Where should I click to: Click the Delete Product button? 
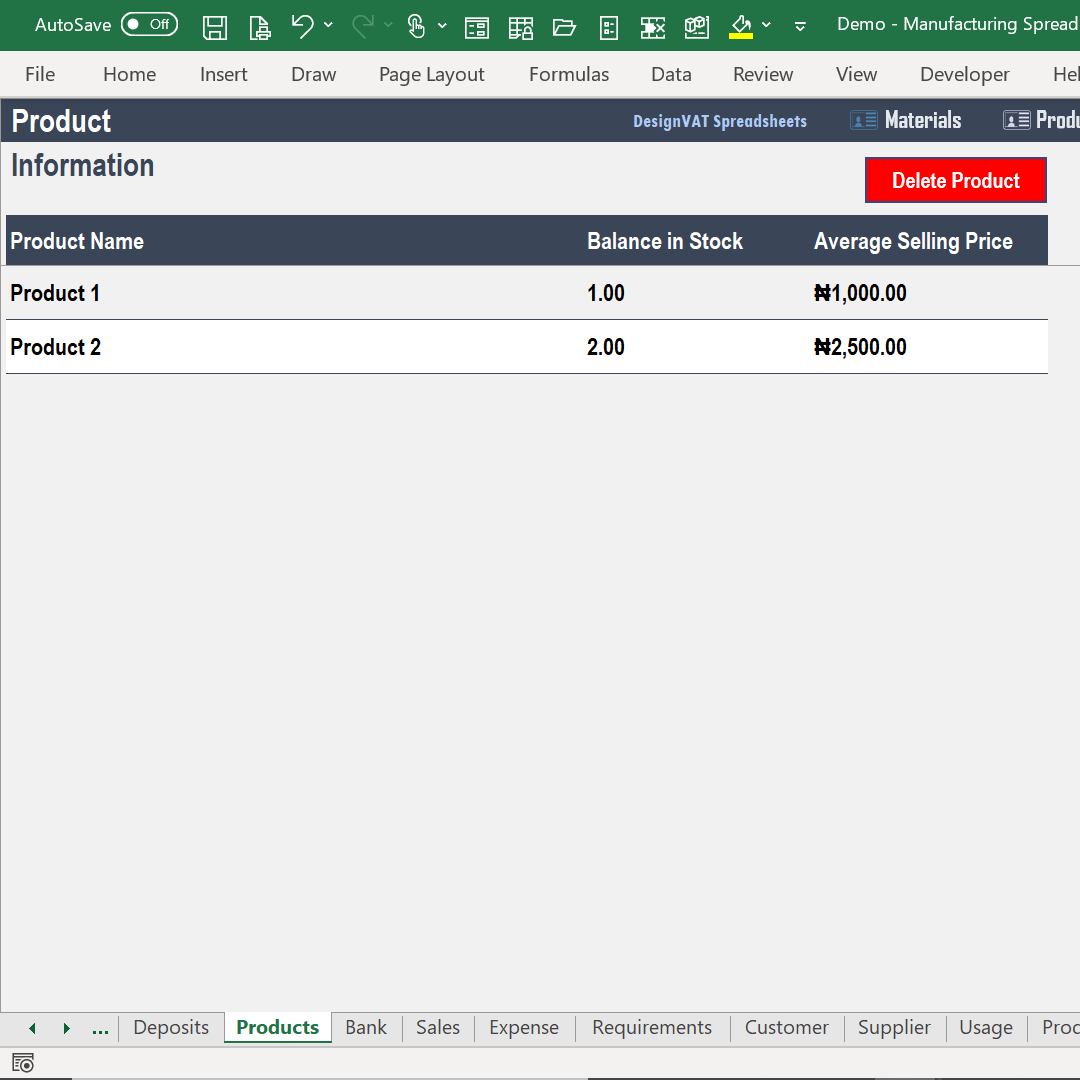955,180
